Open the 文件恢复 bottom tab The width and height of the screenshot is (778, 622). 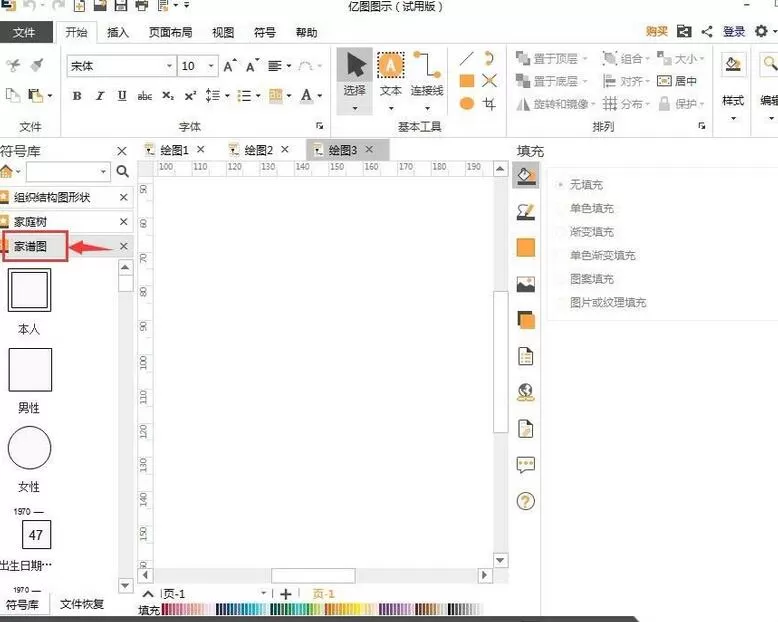[x=82, y=604]
